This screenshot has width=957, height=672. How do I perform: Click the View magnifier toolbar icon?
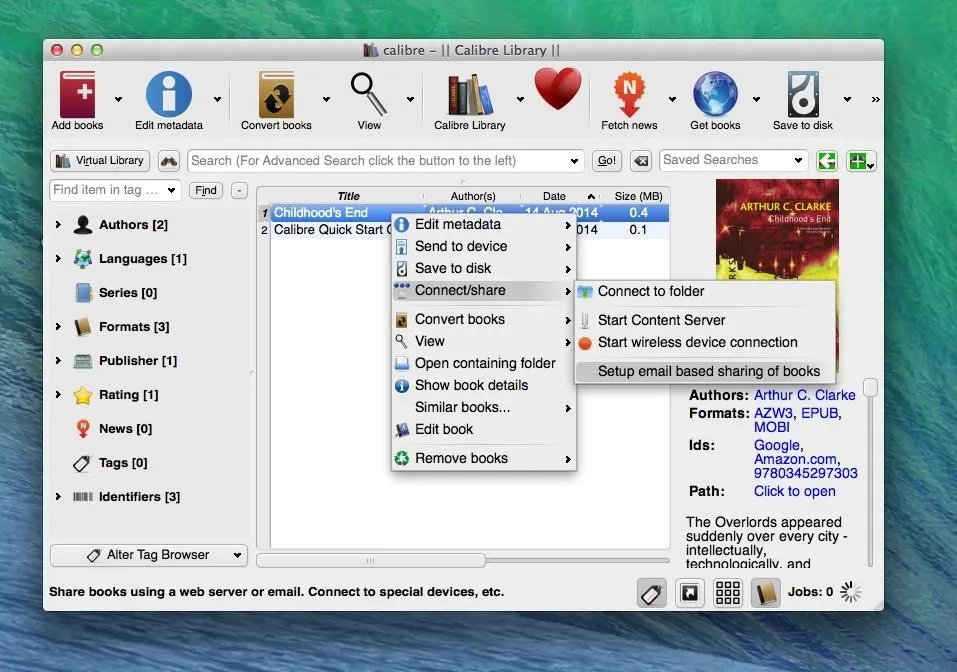coord(368,94)
